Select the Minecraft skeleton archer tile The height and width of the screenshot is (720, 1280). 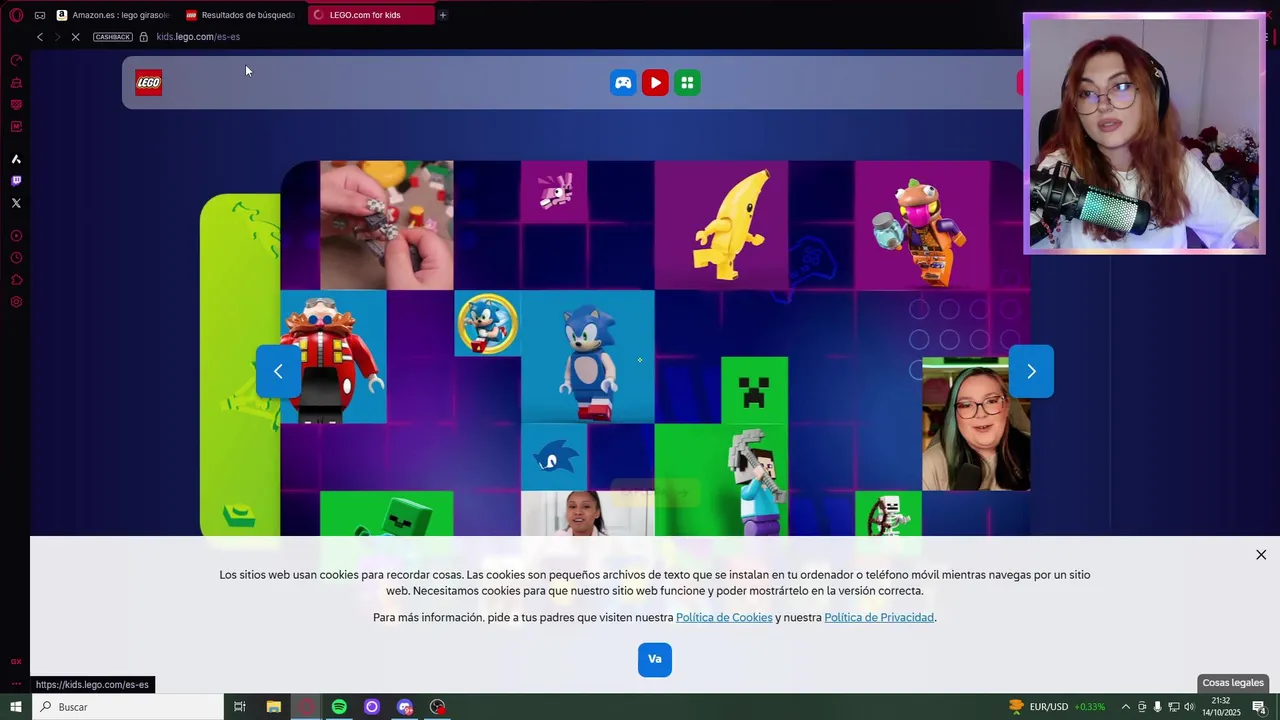(x=888, y=514)
